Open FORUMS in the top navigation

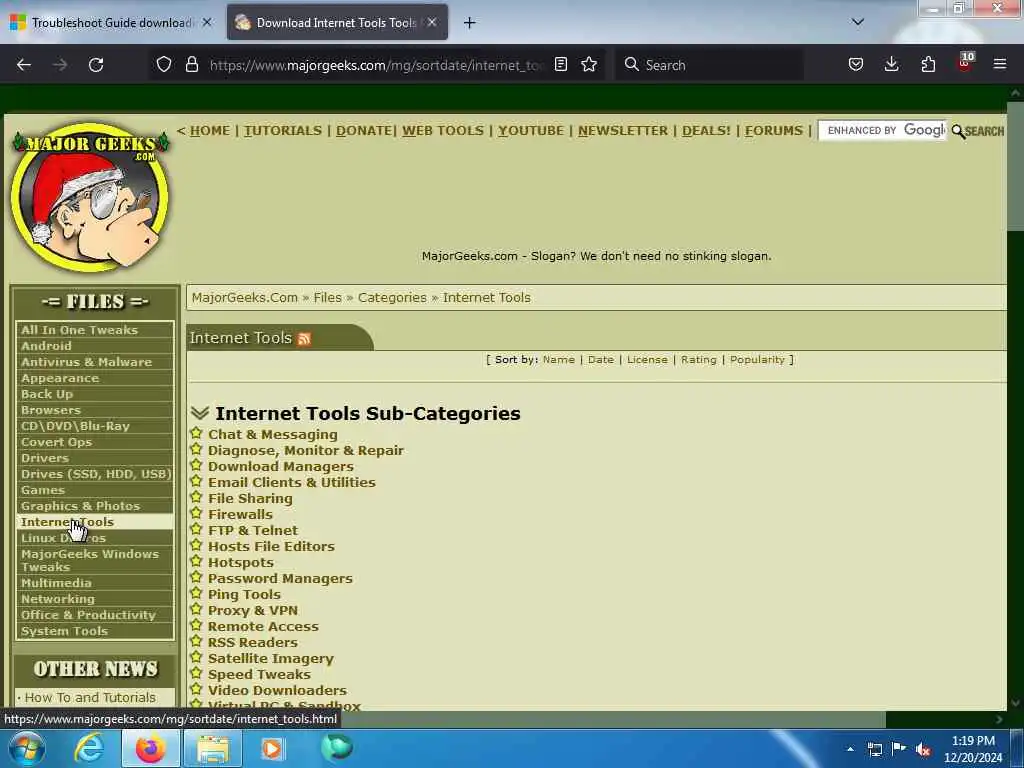(774, 131)
